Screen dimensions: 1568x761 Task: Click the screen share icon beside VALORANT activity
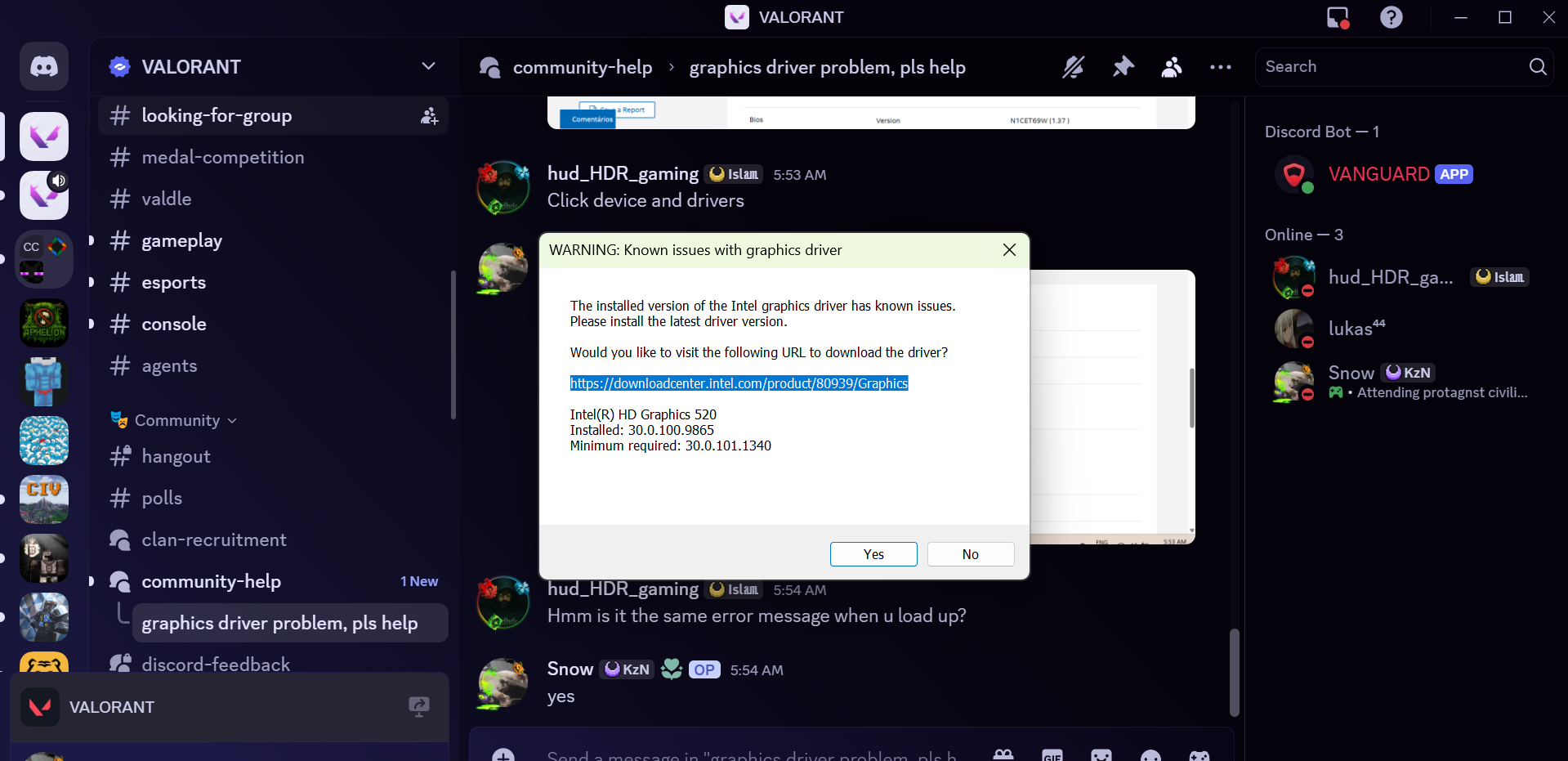(x=419, y=707)
